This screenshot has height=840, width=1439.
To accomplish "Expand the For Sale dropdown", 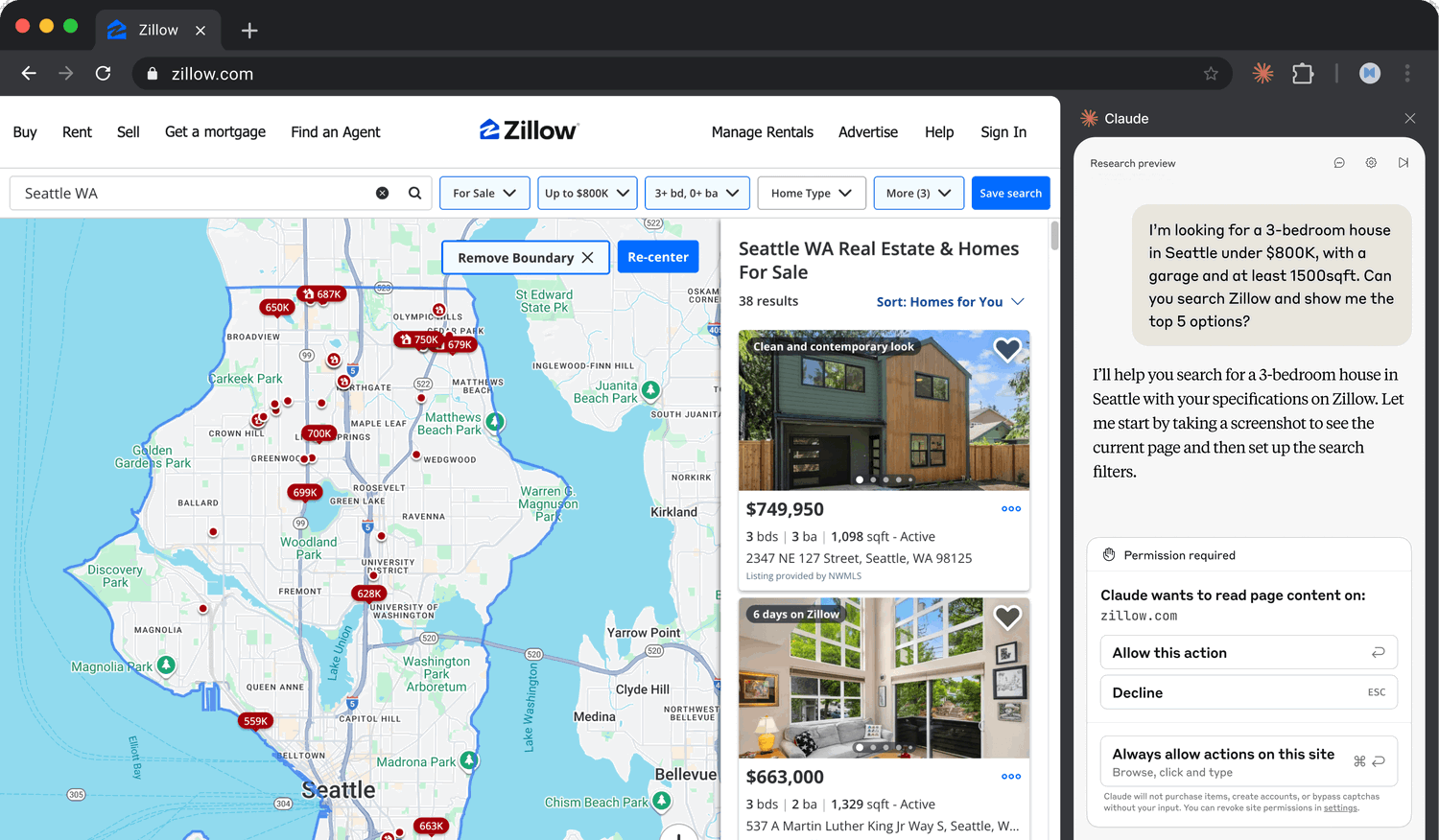I will tap(484, 193).
